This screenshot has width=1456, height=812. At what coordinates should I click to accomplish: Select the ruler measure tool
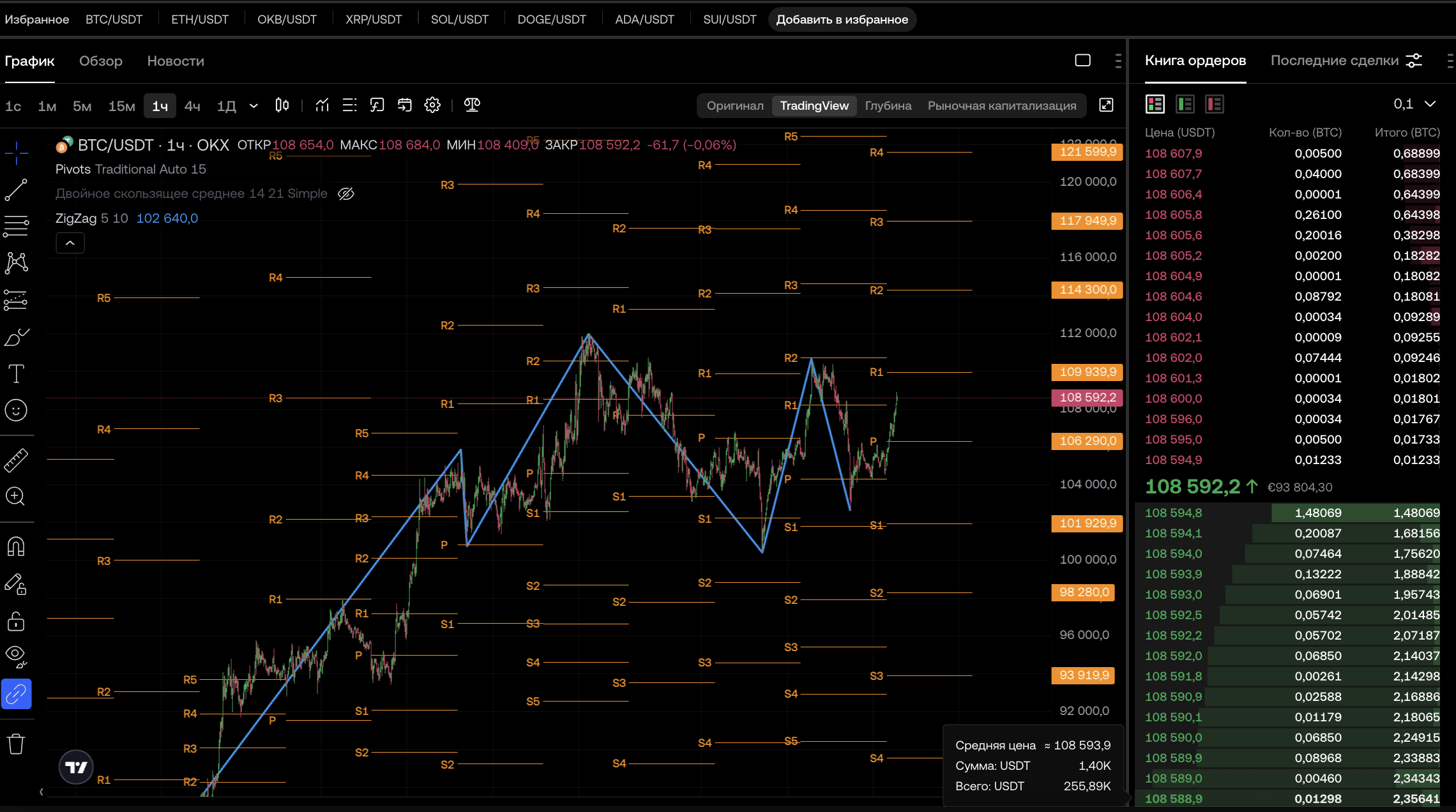tap(16, 460)
